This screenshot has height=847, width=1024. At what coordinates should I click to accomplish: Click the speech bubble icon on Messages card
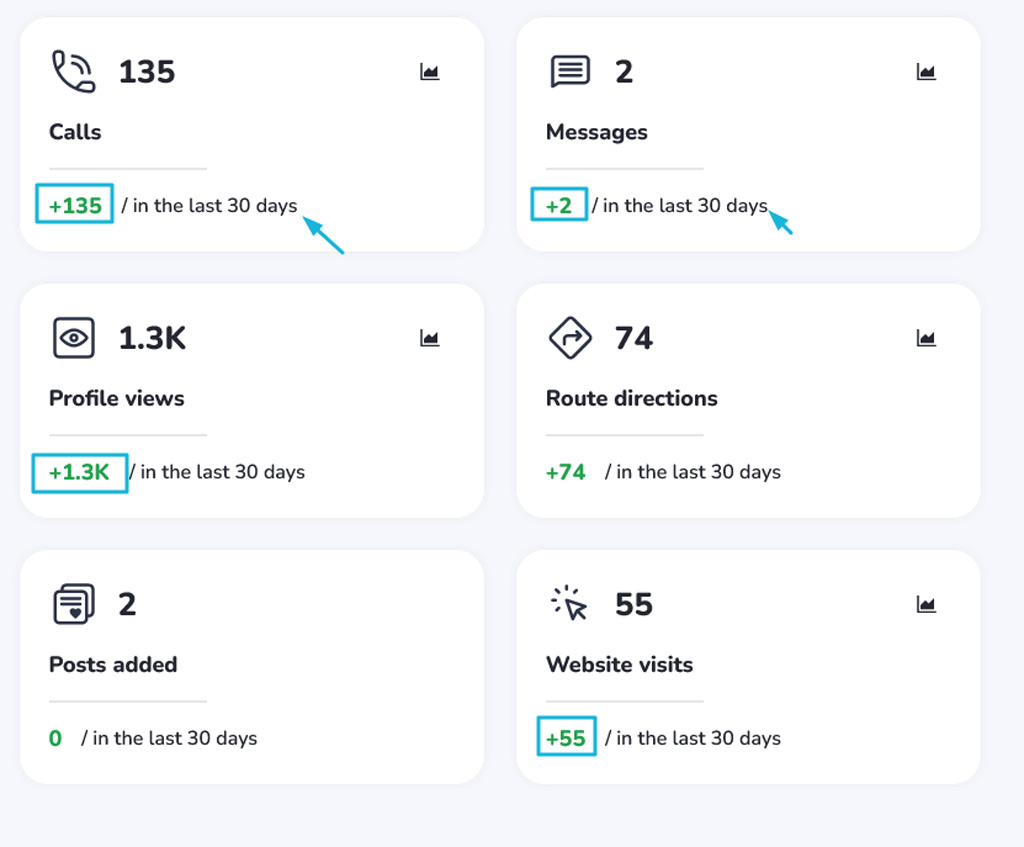pos(570,70)
